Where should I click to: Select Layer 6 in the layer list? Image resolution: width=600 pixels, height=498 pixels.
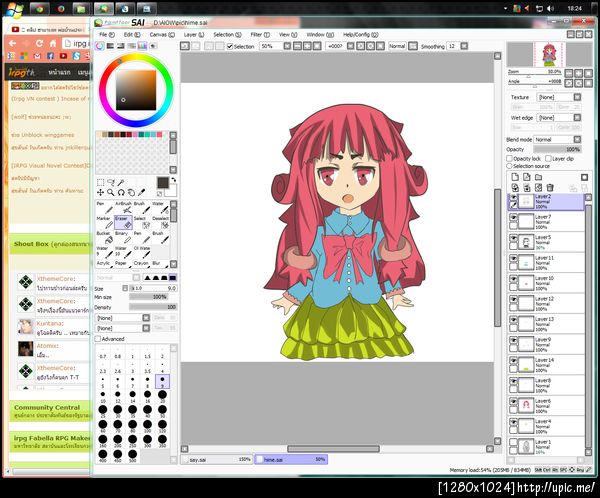[546, 406]
